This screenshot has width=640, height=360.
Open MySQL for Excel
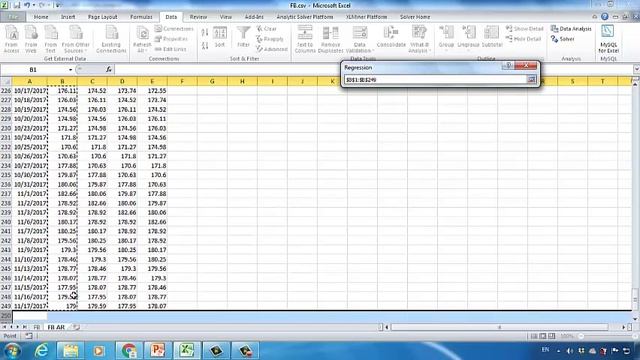pyautogui.click(x=608, y=39)
